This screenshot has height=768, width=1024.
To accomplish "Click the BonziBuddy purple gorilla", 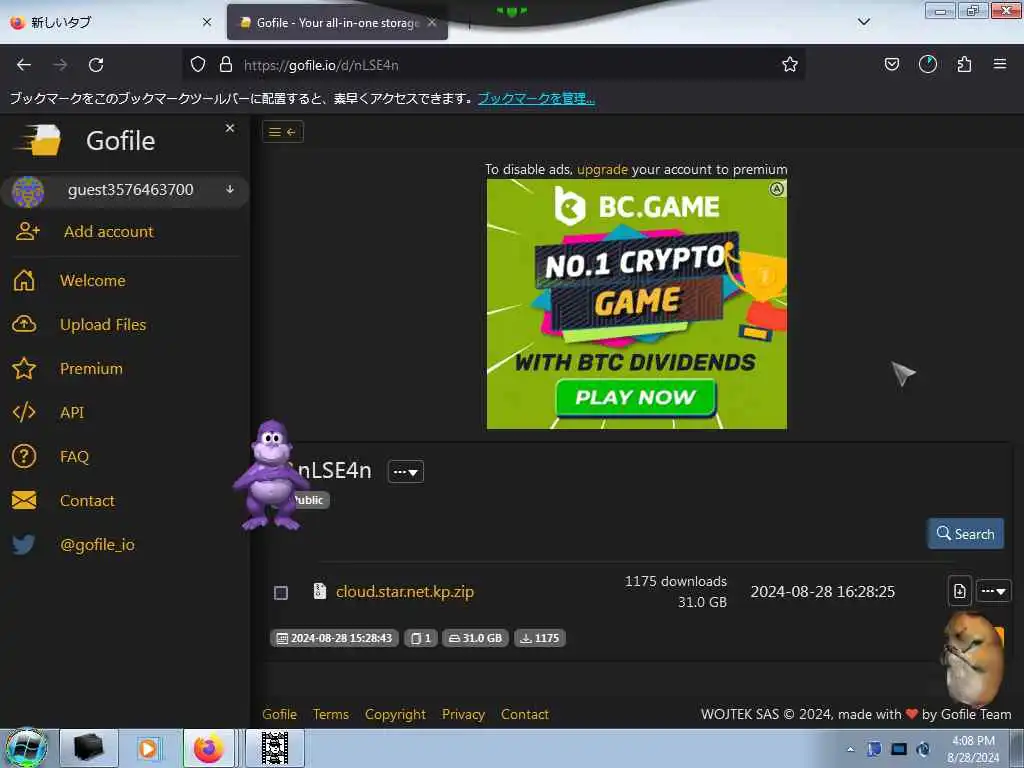I will (270, 475).
